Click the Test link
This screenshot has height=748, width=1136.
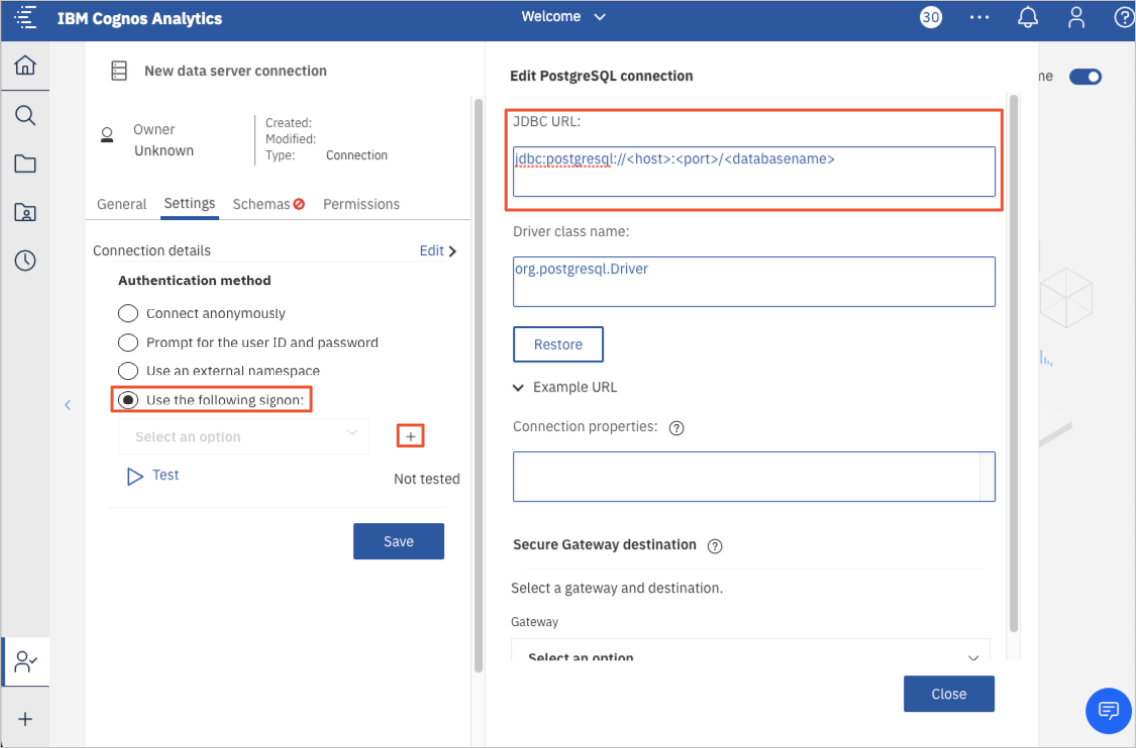click(x=165, y=475)
